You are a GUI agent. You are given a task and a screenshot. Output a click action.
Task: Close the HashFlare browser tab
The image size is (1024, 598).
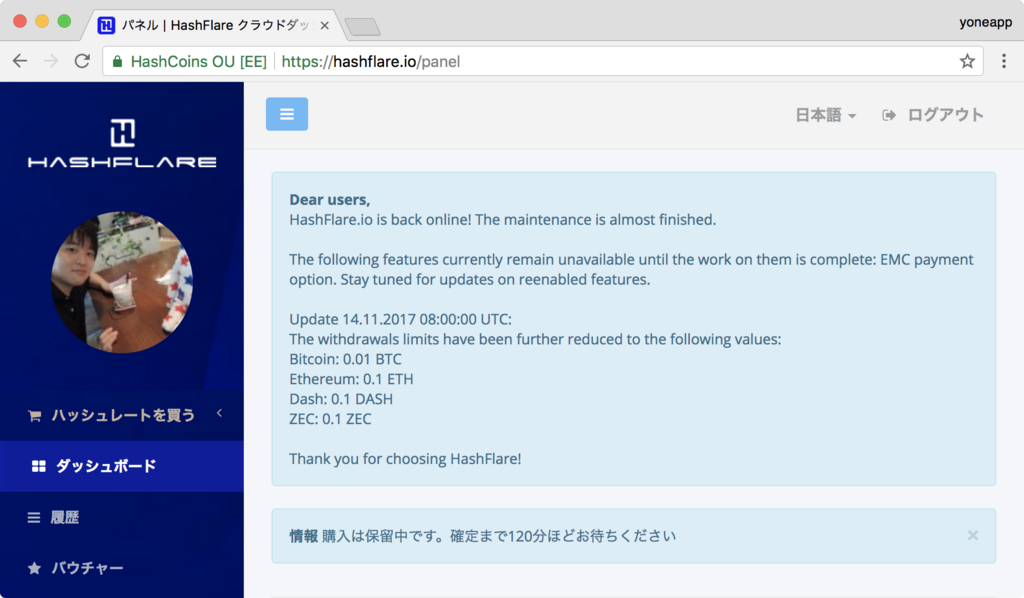(325, 25)
